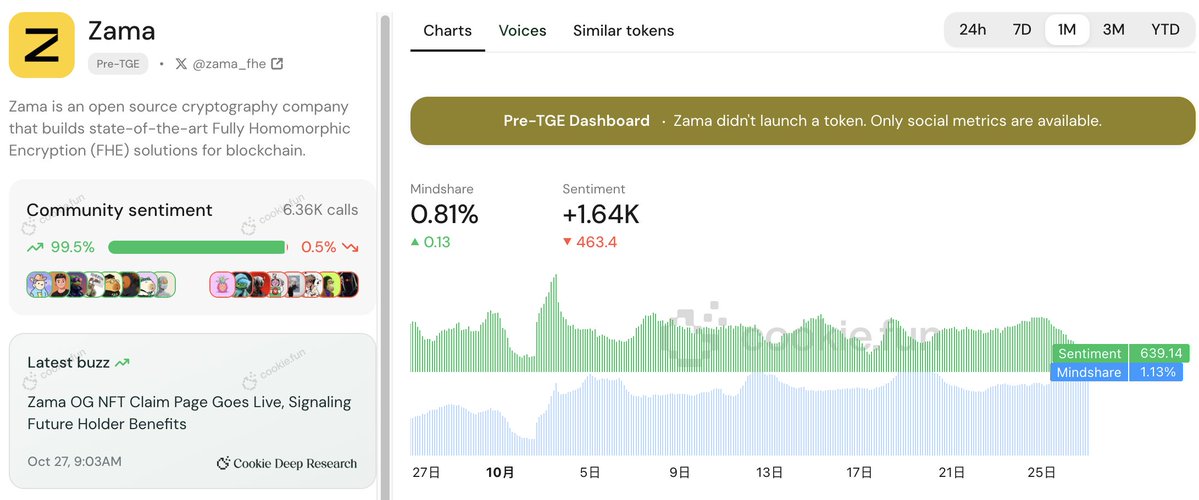Viewport: 1199px width, 500px height.
Task: Click the green bullish trend arrow icon
Action: (x=35, y=247)
